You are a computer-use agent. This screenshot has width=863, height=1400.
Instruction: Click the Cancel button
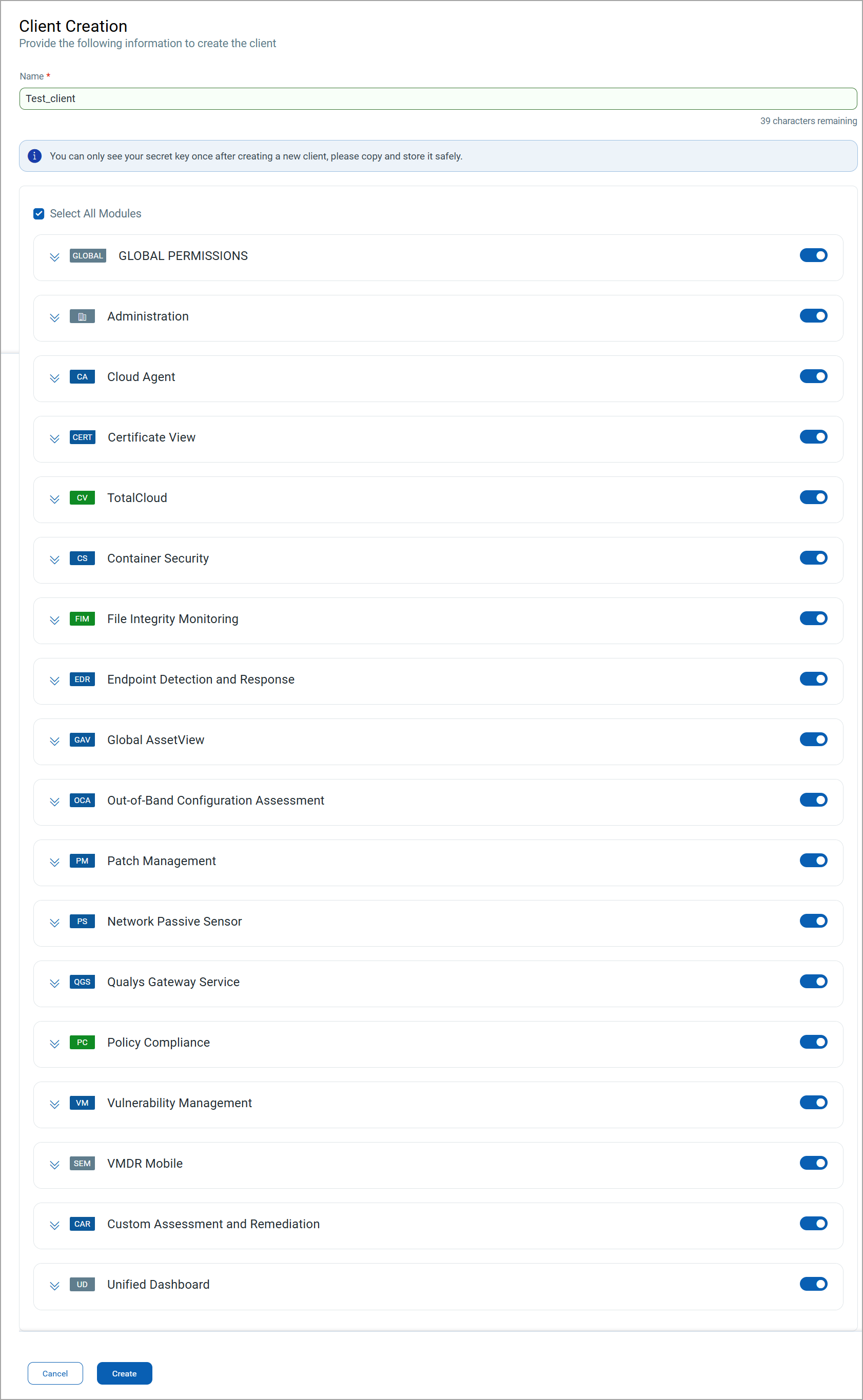55,1373
